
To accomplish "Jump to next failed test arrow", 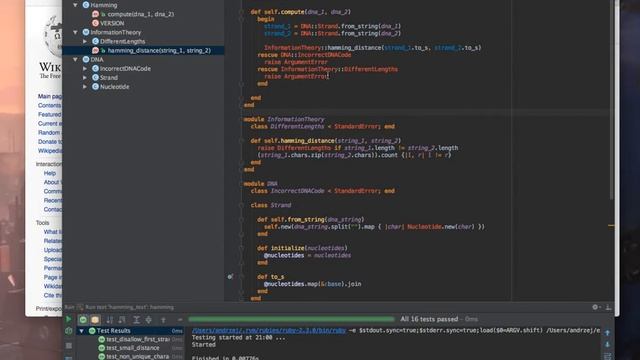I will [x=180, y=320].
